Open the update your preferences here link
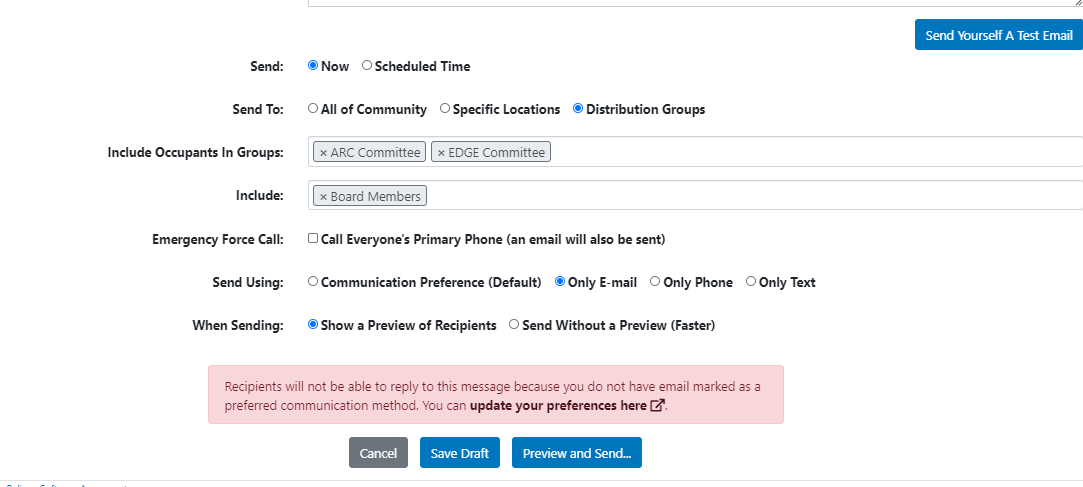Viewport: 1083px width, 487px height. [x=558, y=405]
